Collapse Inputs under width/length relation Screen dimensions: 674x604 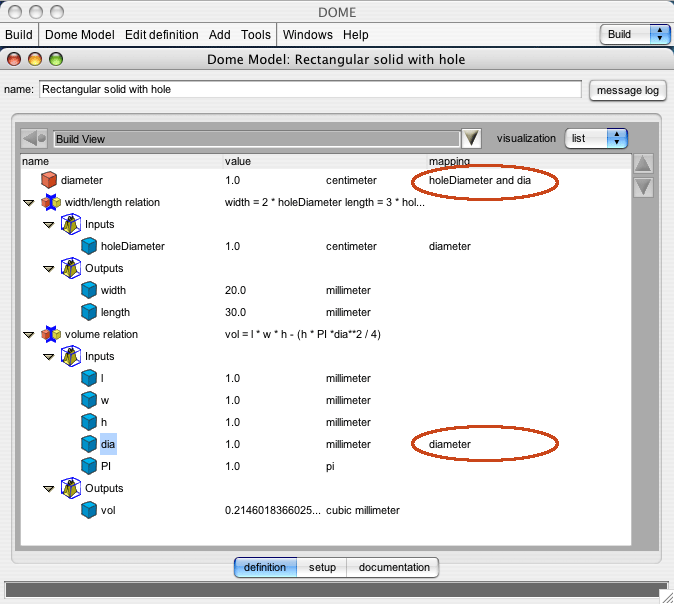coord(49,225)
